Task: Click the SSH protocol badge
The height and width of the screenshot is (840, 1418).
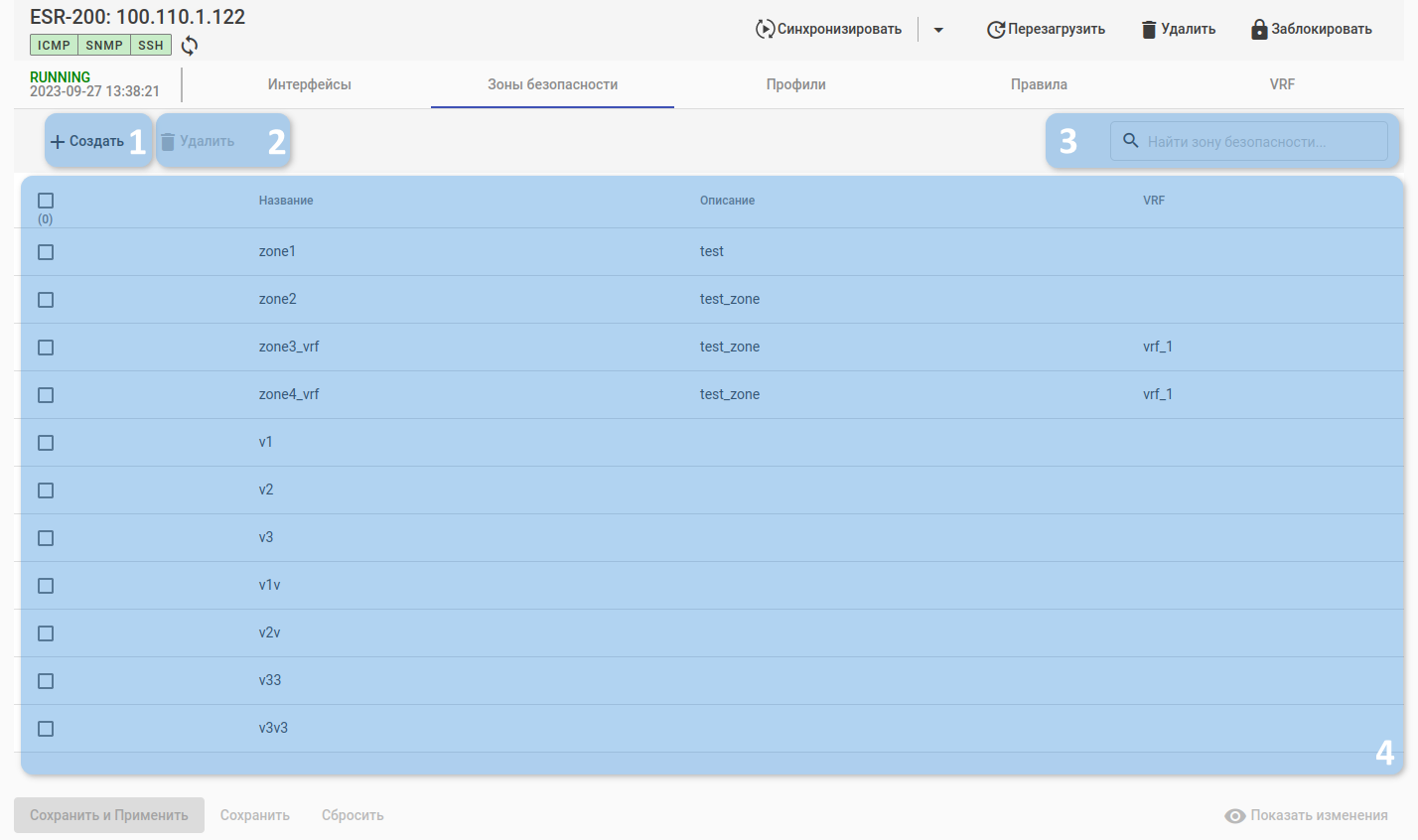Action: [x=151, y=45]
